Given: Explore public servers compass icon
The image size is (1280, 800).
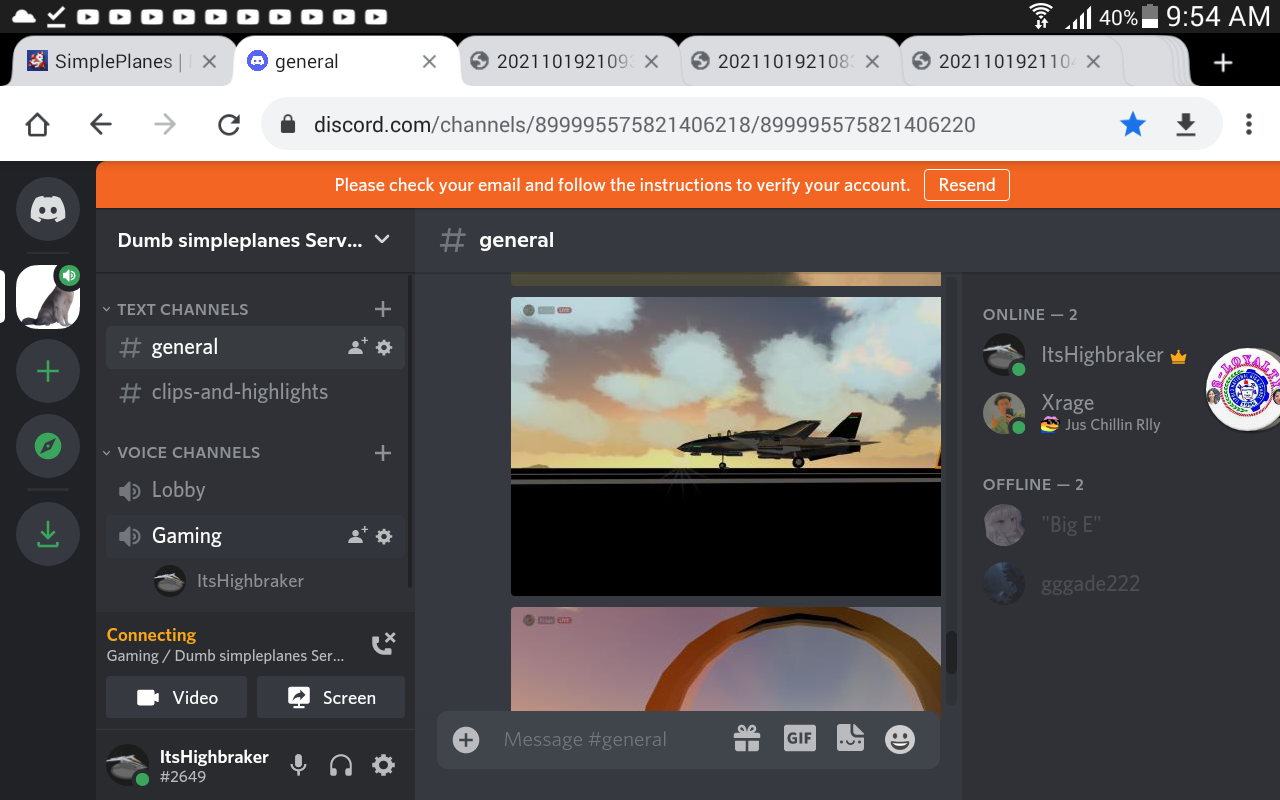Looking at the screenshot, I should point(48,446).
